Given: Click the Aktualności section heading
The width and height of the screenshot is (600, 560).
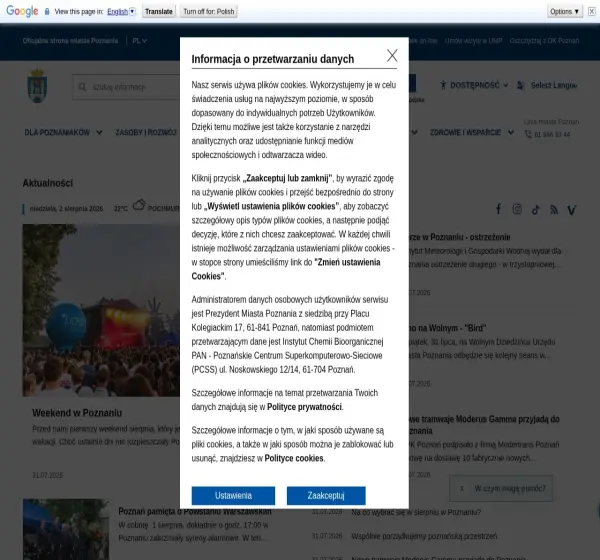Looking at the screenshot, I should tap(47, 183).
